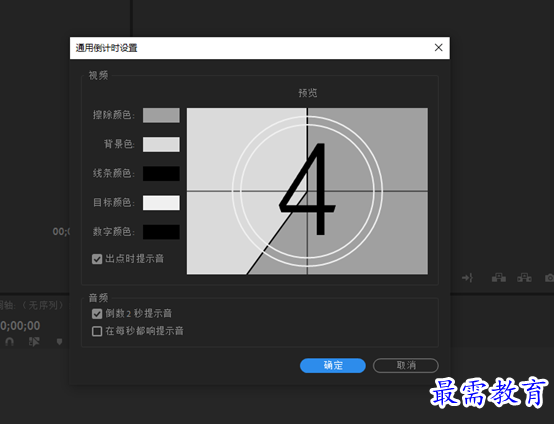Enable 在每秒都响提示音 checkbox
554x424 pixels.
point(97,331)
